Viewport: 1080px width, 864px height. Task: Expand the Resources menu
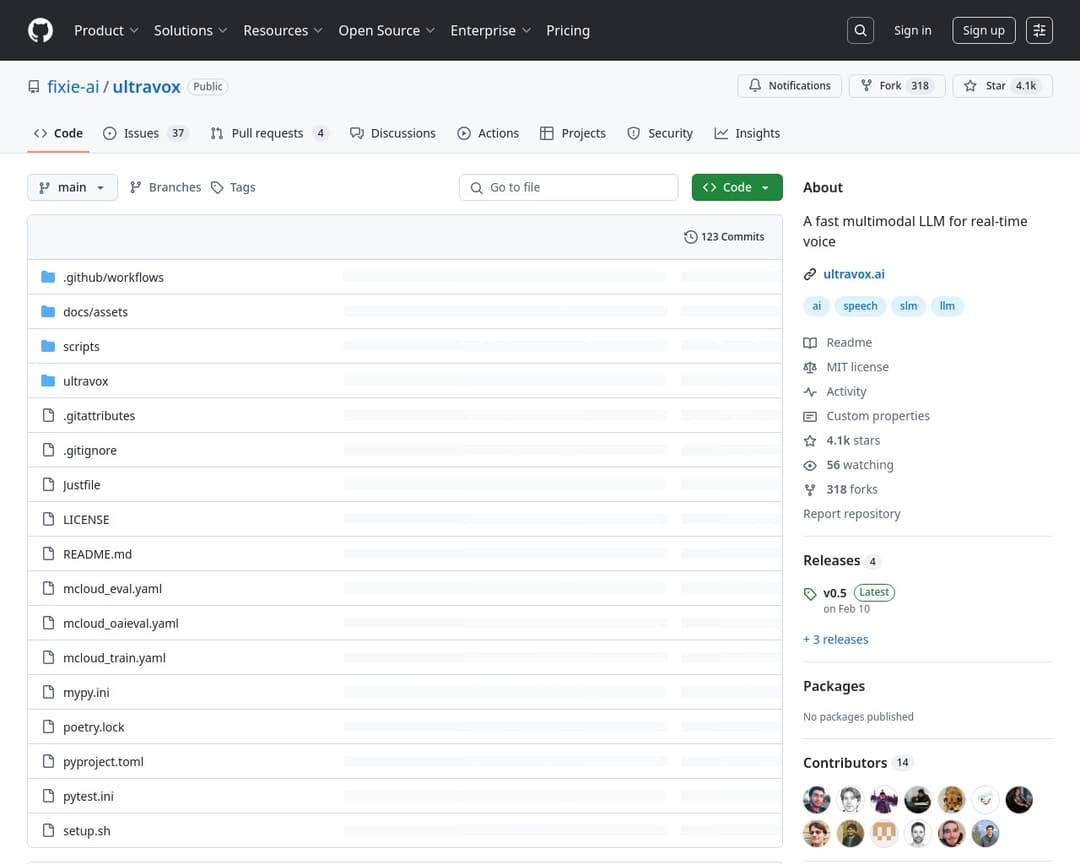[282, 30]
